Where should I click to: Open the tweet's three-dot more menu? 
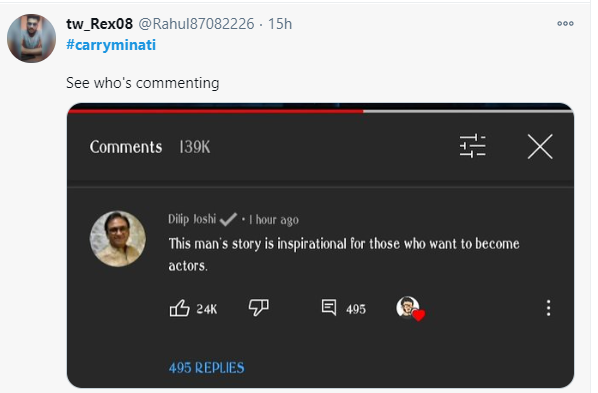coord(565,24)
